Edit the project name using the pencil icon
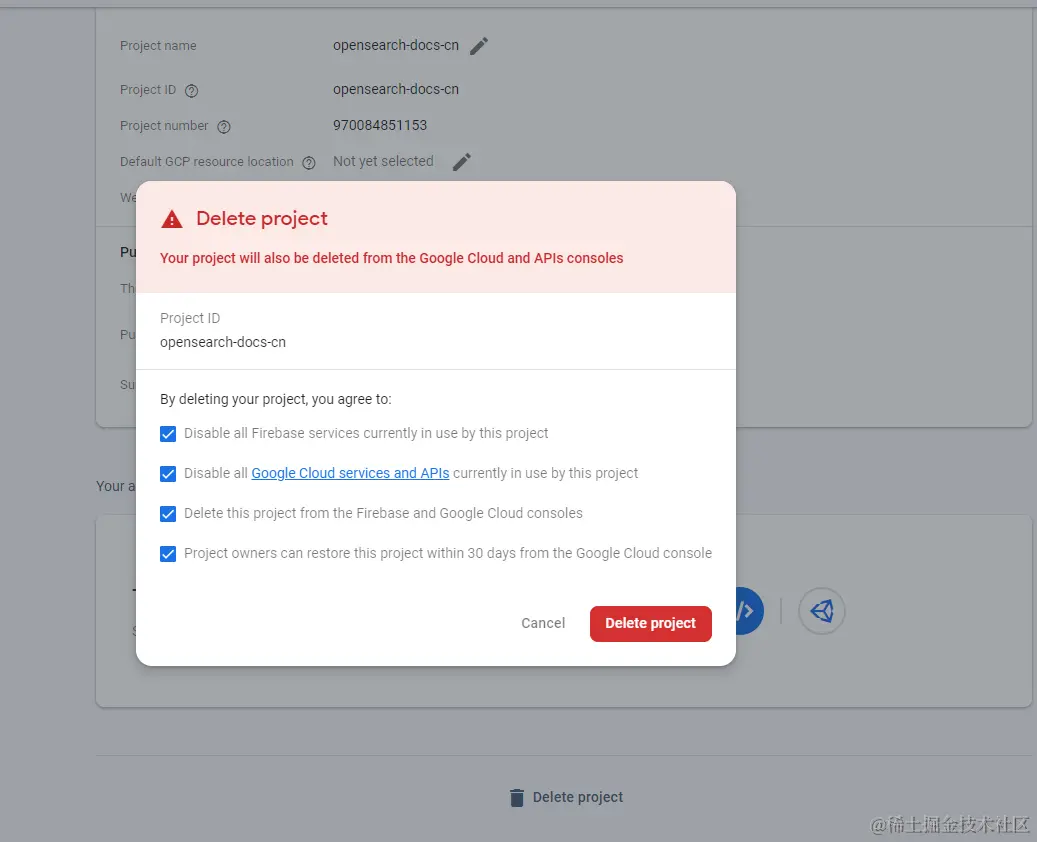This screenshot has width=1037, height=842. [x=478, y=45]
